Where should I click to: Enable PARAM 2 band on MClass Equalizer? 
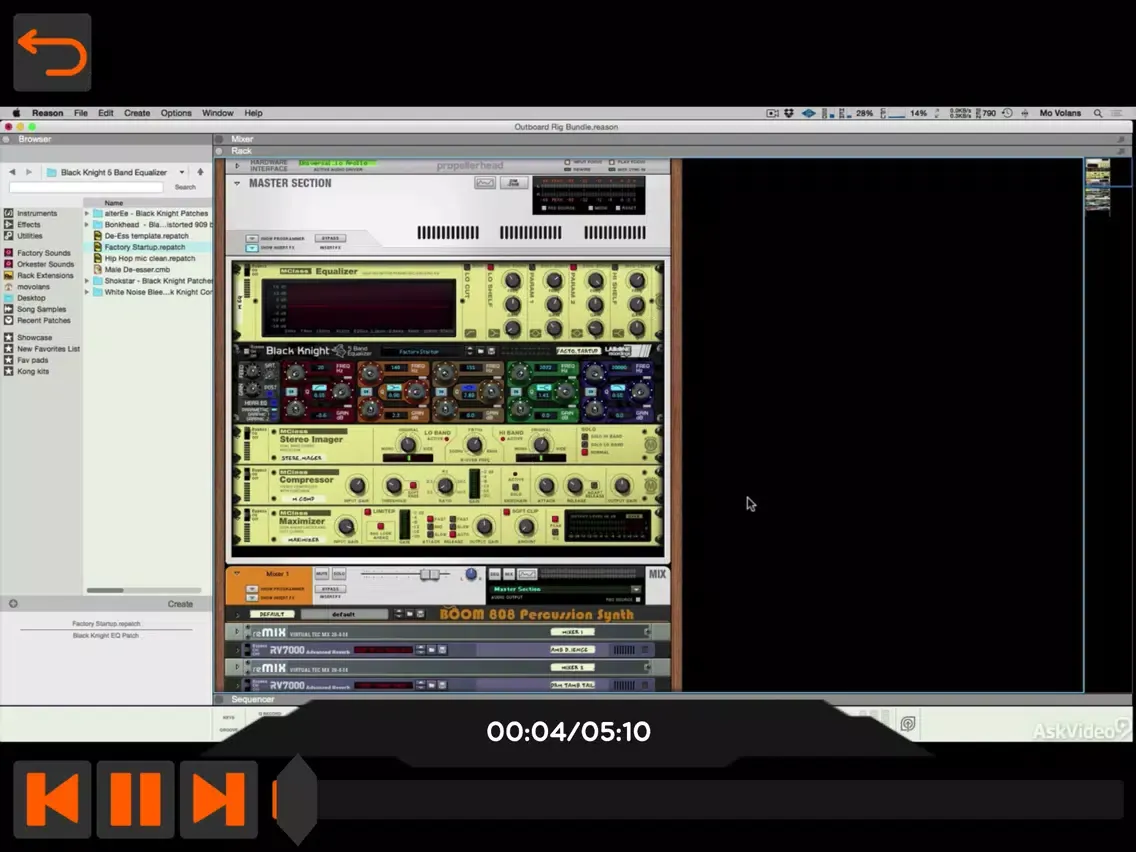[x=574, y=268]
